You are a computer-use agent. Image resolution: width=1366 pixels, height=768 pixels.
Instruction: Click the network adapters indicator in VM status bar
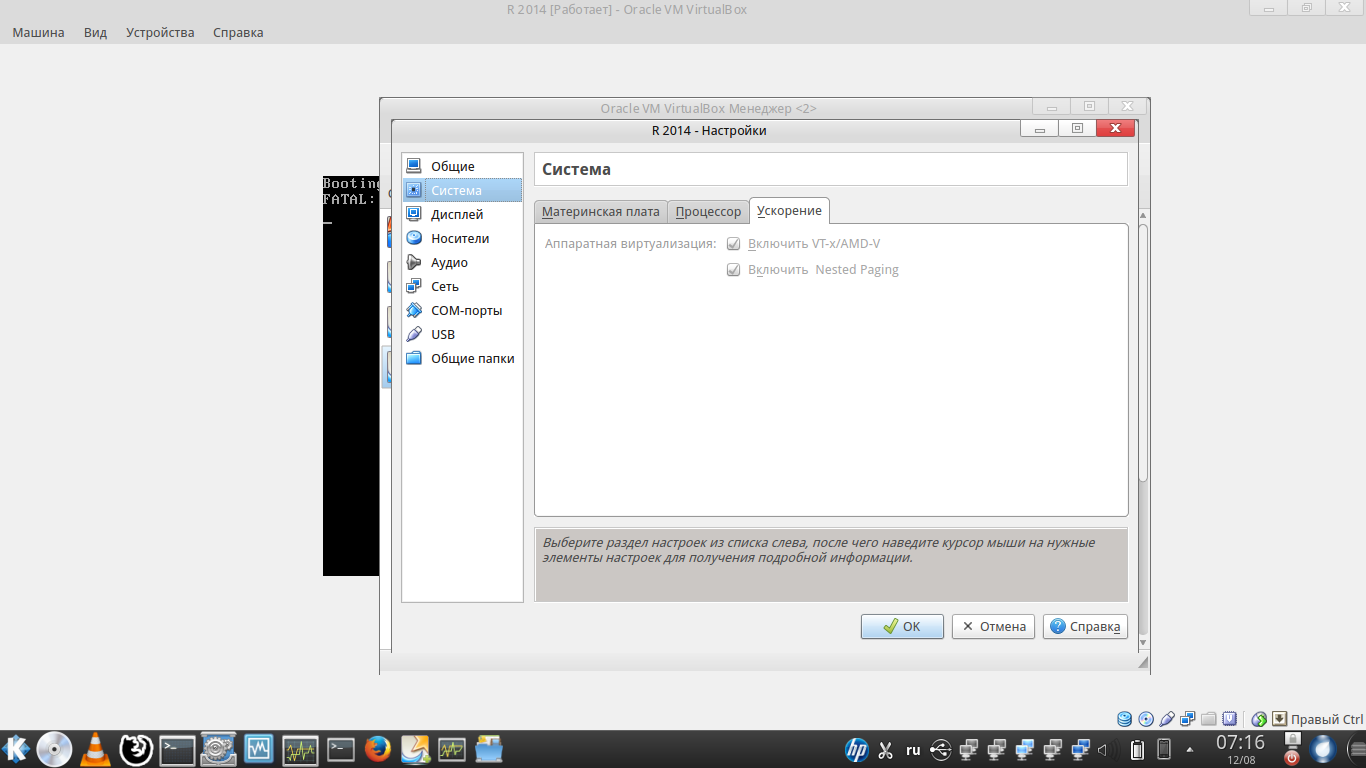[1188, 719]
